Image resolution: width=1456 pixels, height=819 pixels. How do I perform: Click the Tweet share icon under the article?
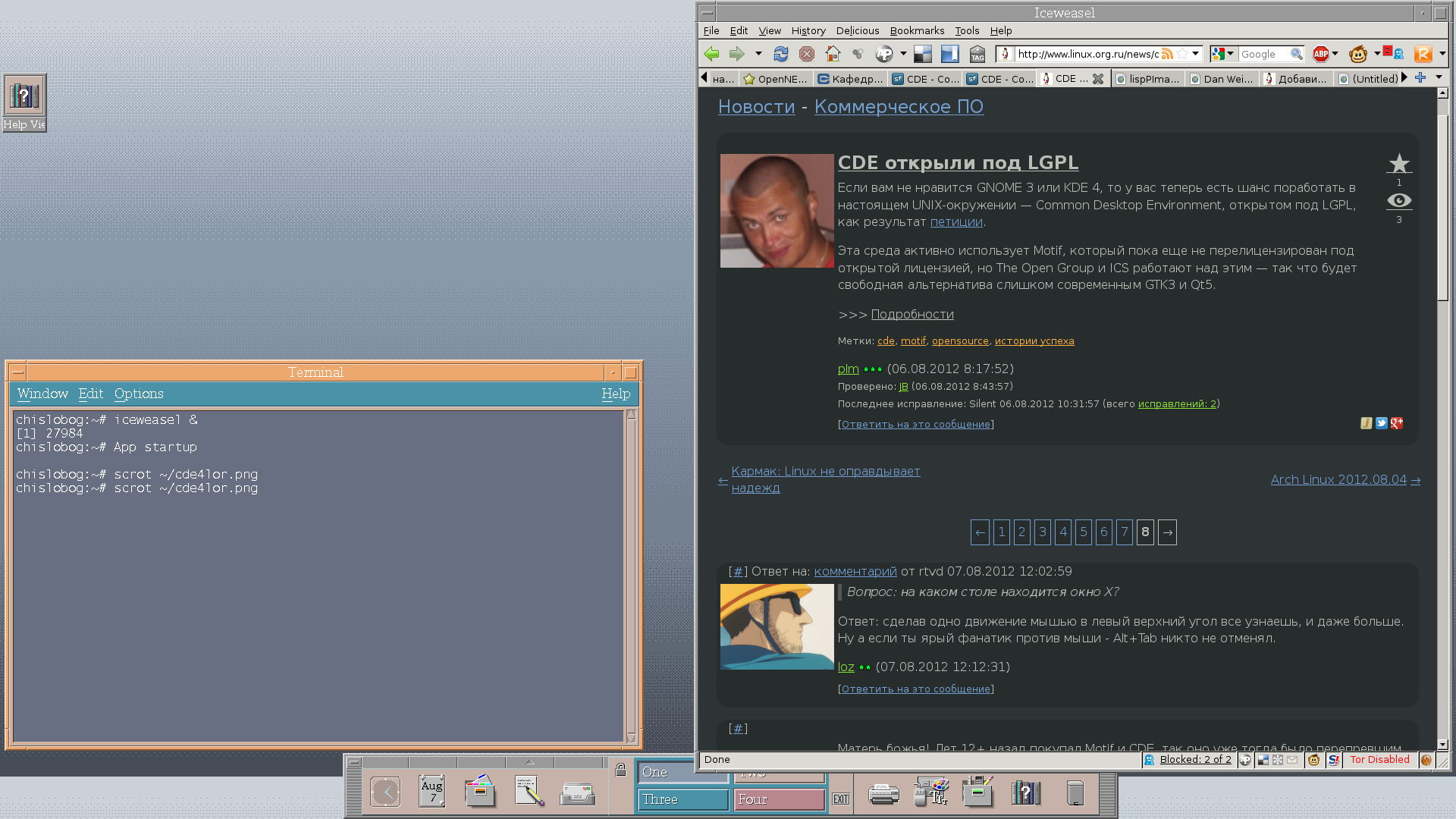click(x=1382, y=423)
